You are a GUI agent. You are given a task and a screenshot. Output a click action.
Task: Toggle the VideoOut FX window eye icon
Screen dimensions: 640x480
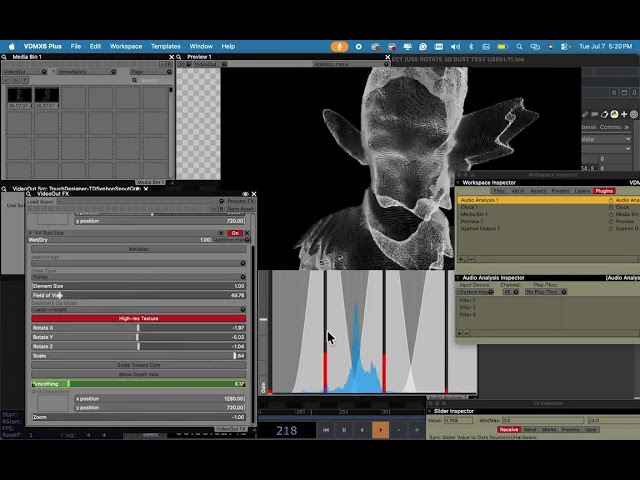point(245,194)
